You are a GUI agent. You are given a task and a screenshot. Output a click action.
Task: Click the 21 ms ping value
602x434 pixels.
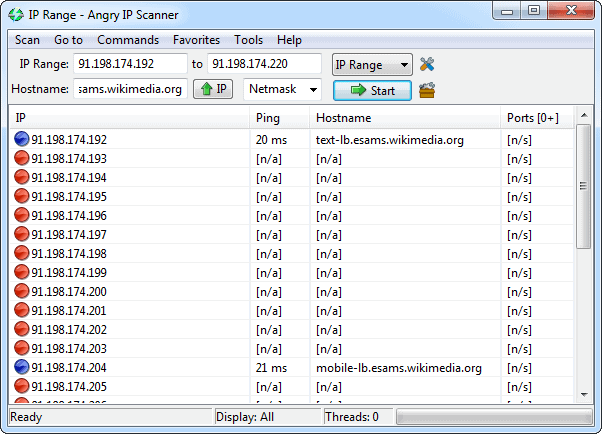coord(271,368)
